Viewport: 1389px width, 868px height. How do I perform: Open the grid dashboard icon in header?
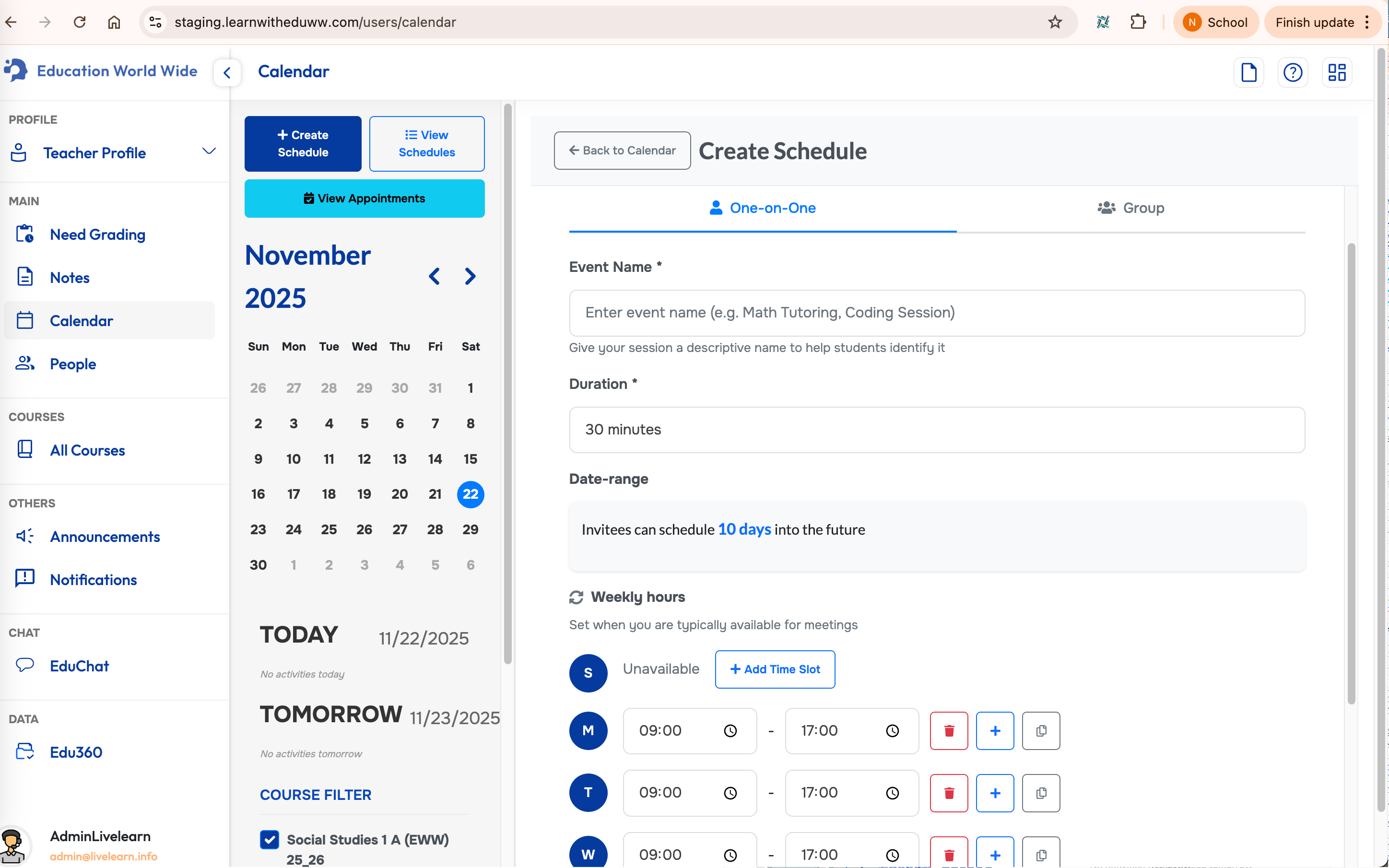1336,72
